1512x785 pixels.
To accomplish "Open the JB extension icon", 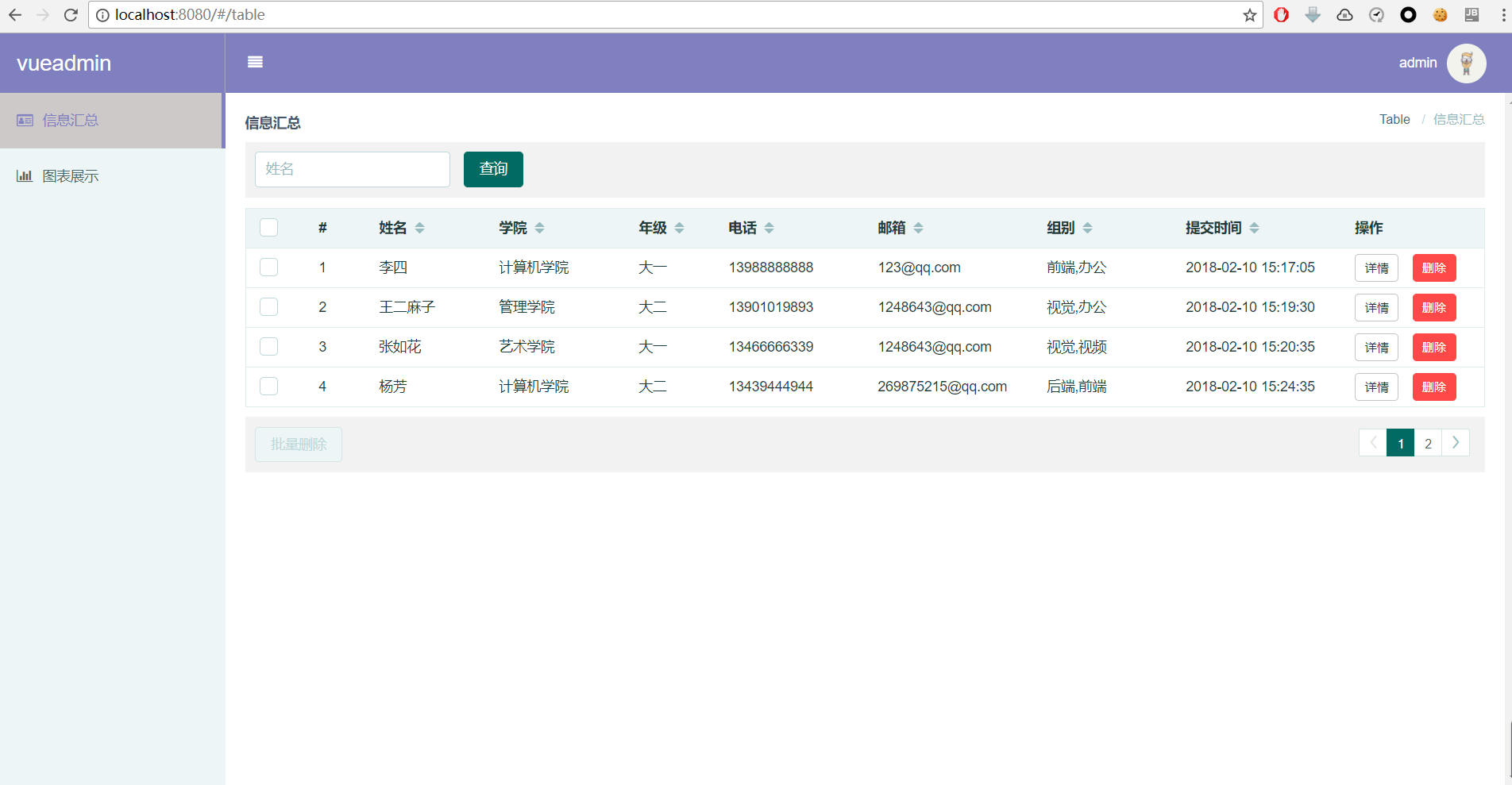I will 1471,15.
